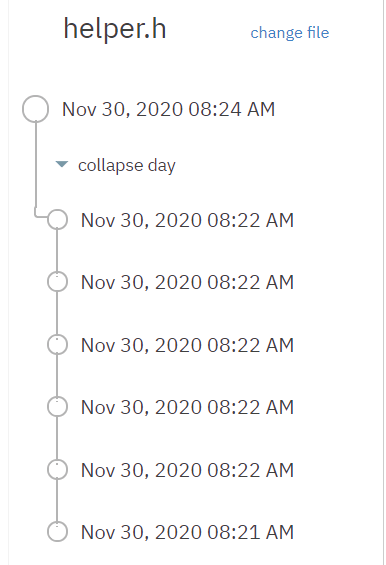Select the second 08:22 AM revision node circle
The width and height of the screenshot is (386, 565).
click(x=57, y=281)
